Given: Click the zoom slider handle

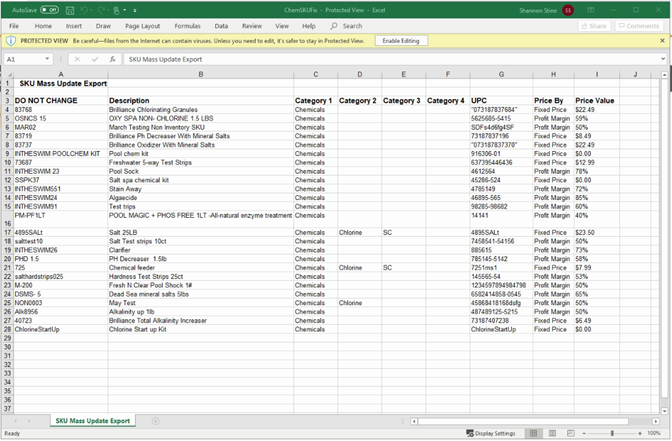Looking at the screenshot, I should click(x=612, y=434).
